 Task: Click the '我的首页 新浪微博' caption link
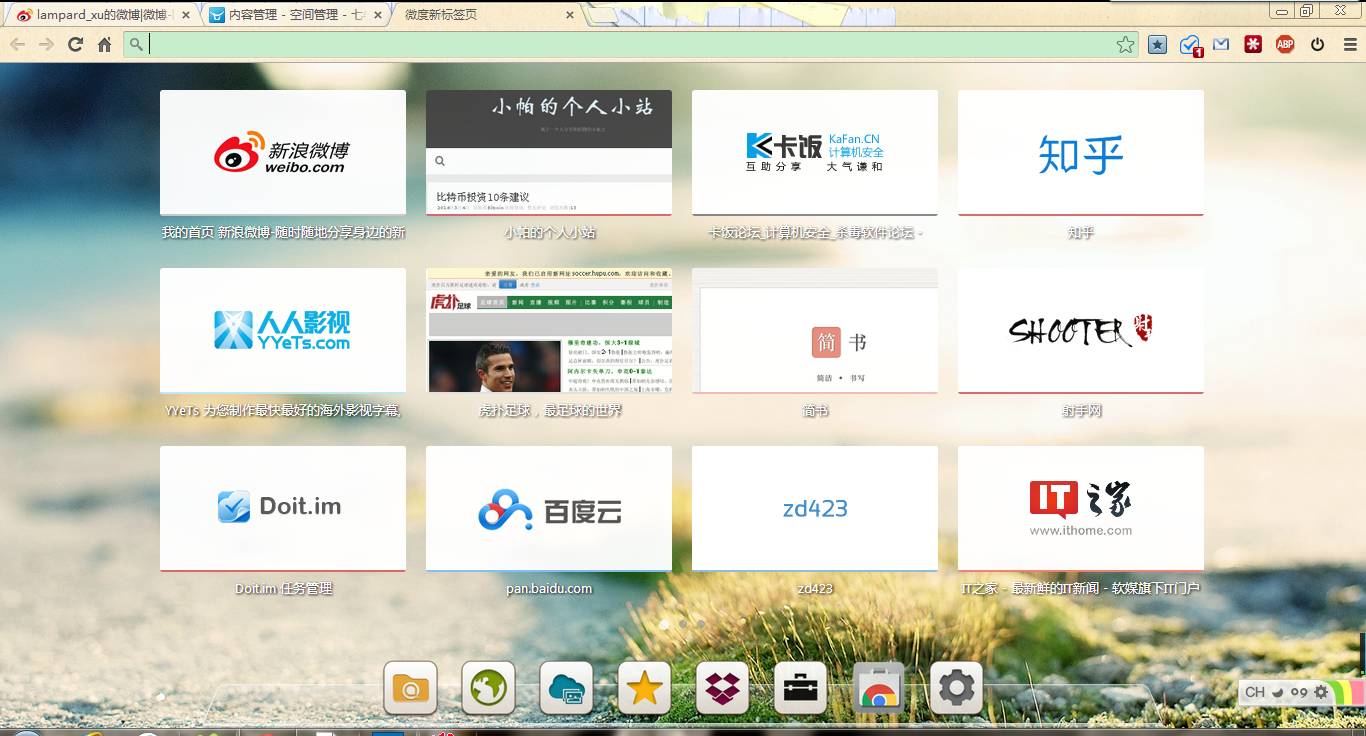click(x=283, y=232)
